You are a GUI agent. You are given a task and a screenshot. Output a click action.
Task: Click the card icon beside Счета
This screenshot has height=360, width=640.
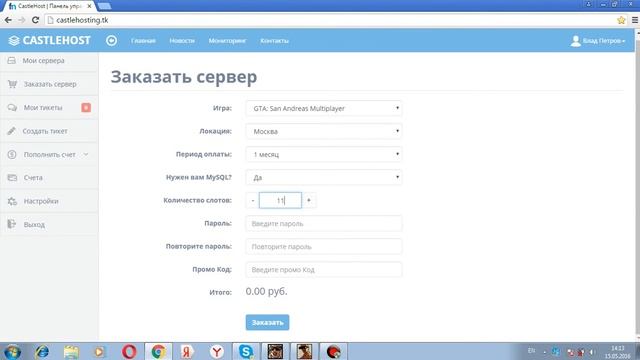coord(12,178)
